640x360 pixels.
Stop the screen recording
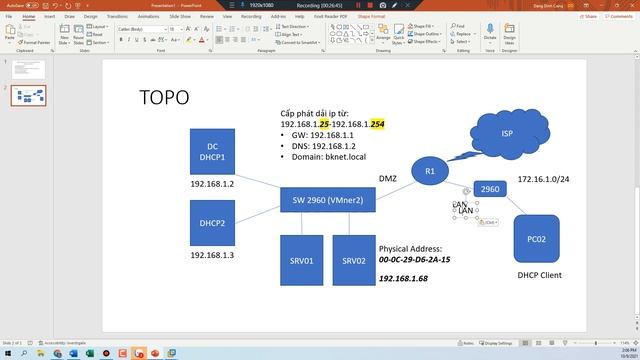pos(370,5)
